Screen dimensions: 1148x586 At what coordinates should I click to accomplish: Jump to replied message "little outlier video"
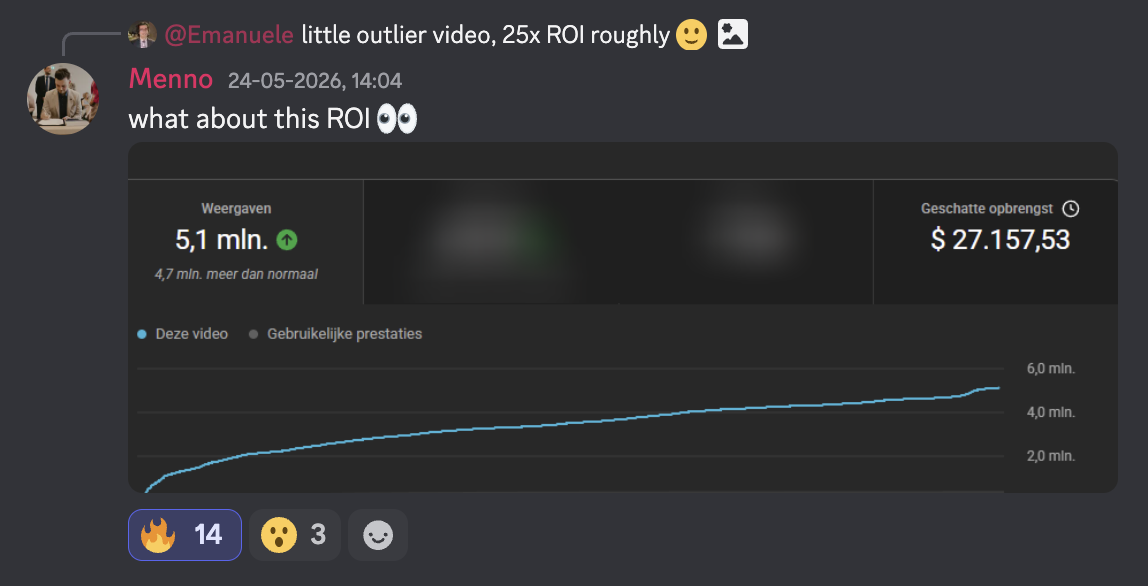click(485, 34)
